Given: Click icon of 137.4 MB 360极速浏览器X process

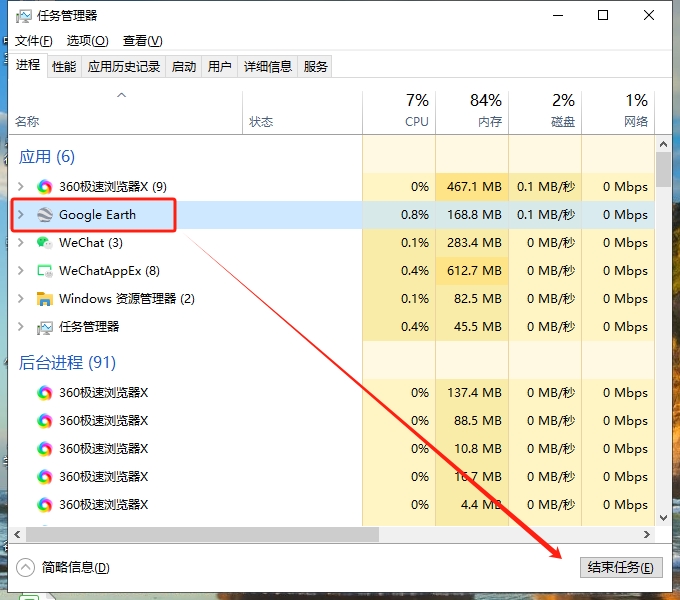Looking at the screenshot, I should [44, 393].
